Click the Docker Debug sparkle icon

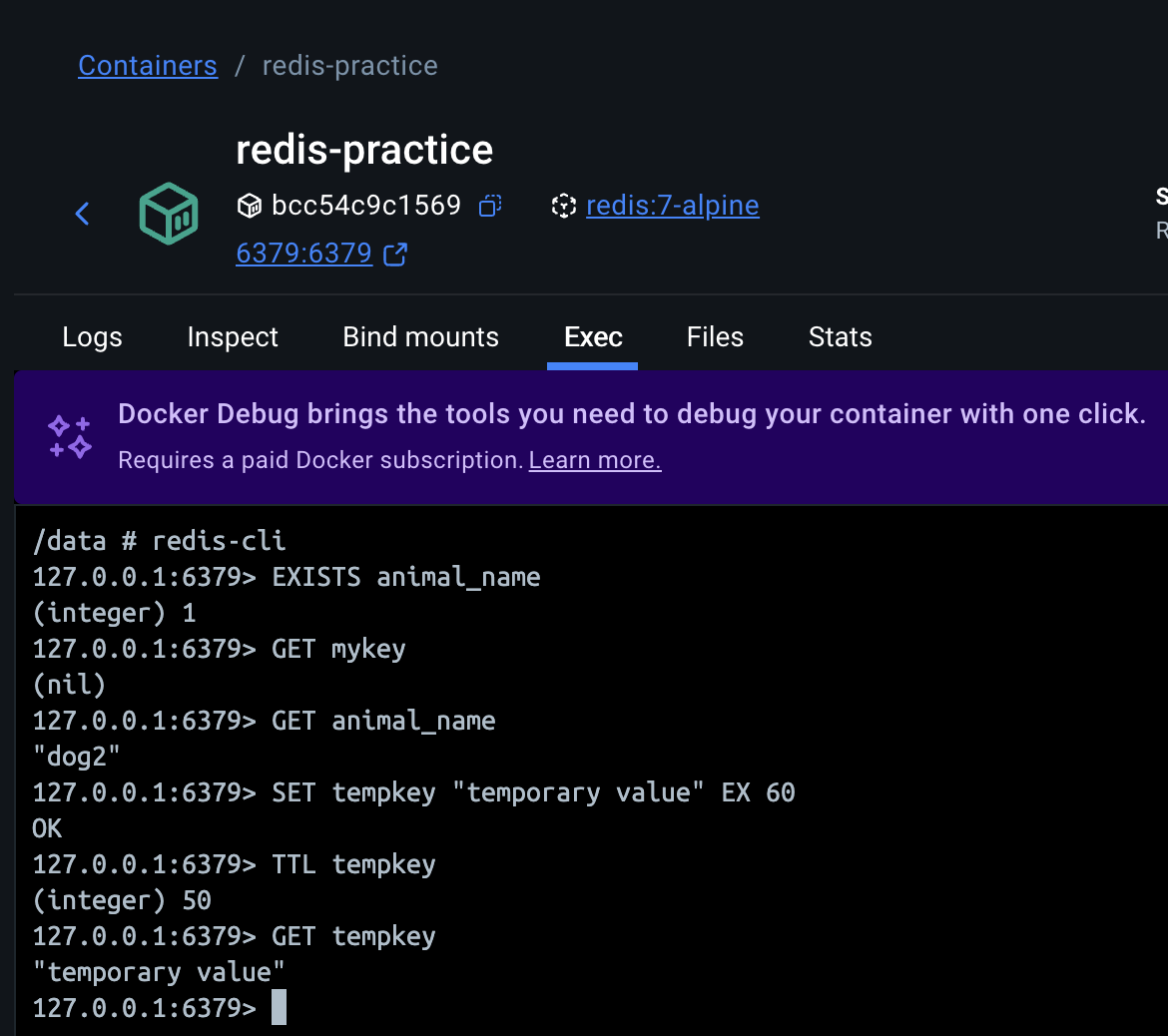(70, 436)
